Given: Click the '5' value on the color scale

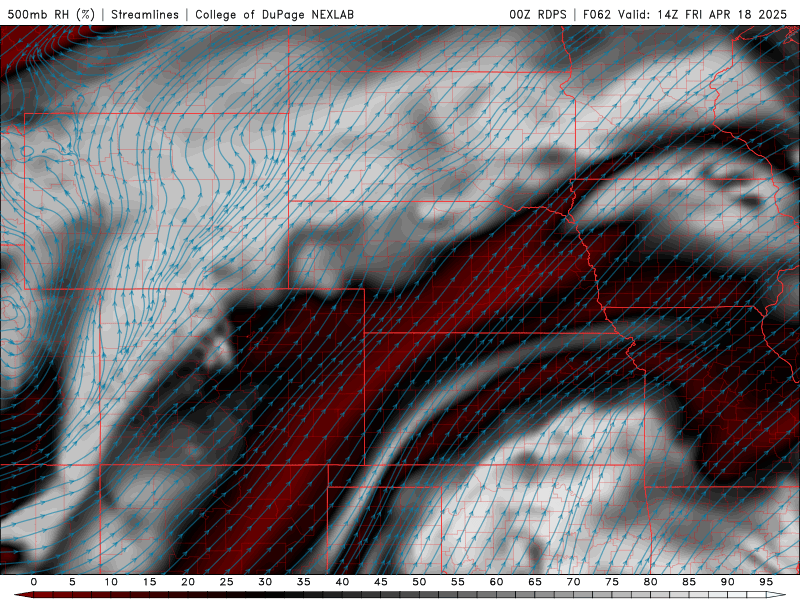Looking at the screenshot, I should [x=72, y=582].
